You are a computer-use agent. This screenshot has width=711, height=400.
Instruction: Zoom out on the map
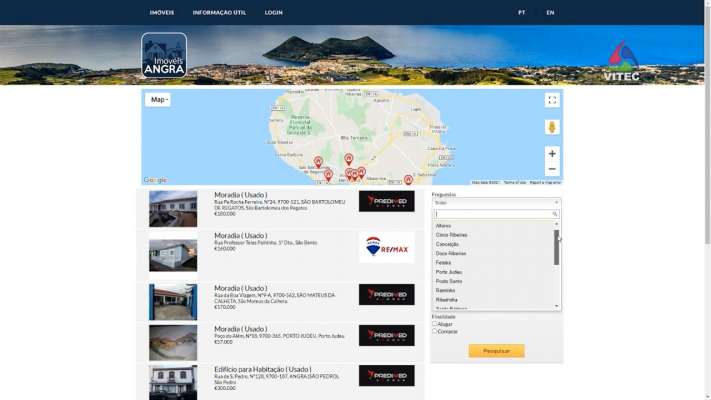pos(552,169)
